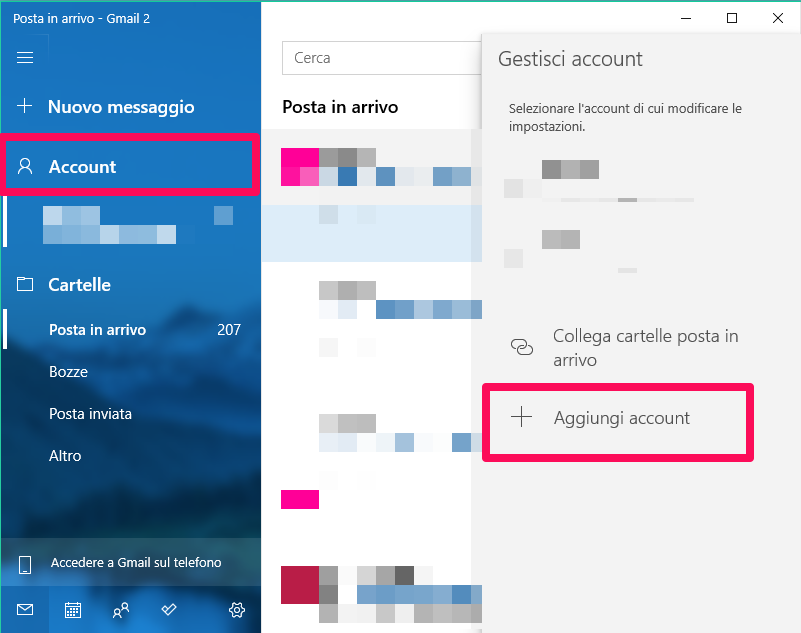Collapse the hamburger navigation menu
This screenshot has height=633, width=801.
[x=25, y=57]
